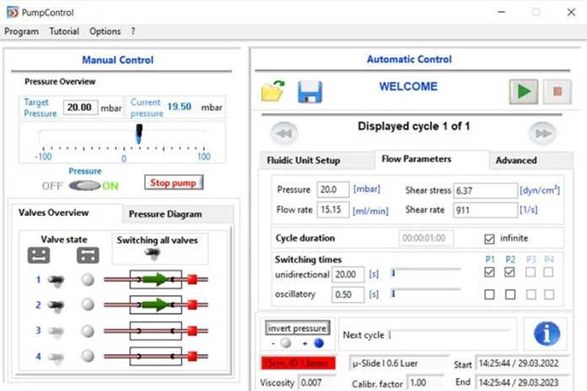Click the valve 4 round state indicator
The height and width of the screenshot is (391, 587).
(88, 356)
